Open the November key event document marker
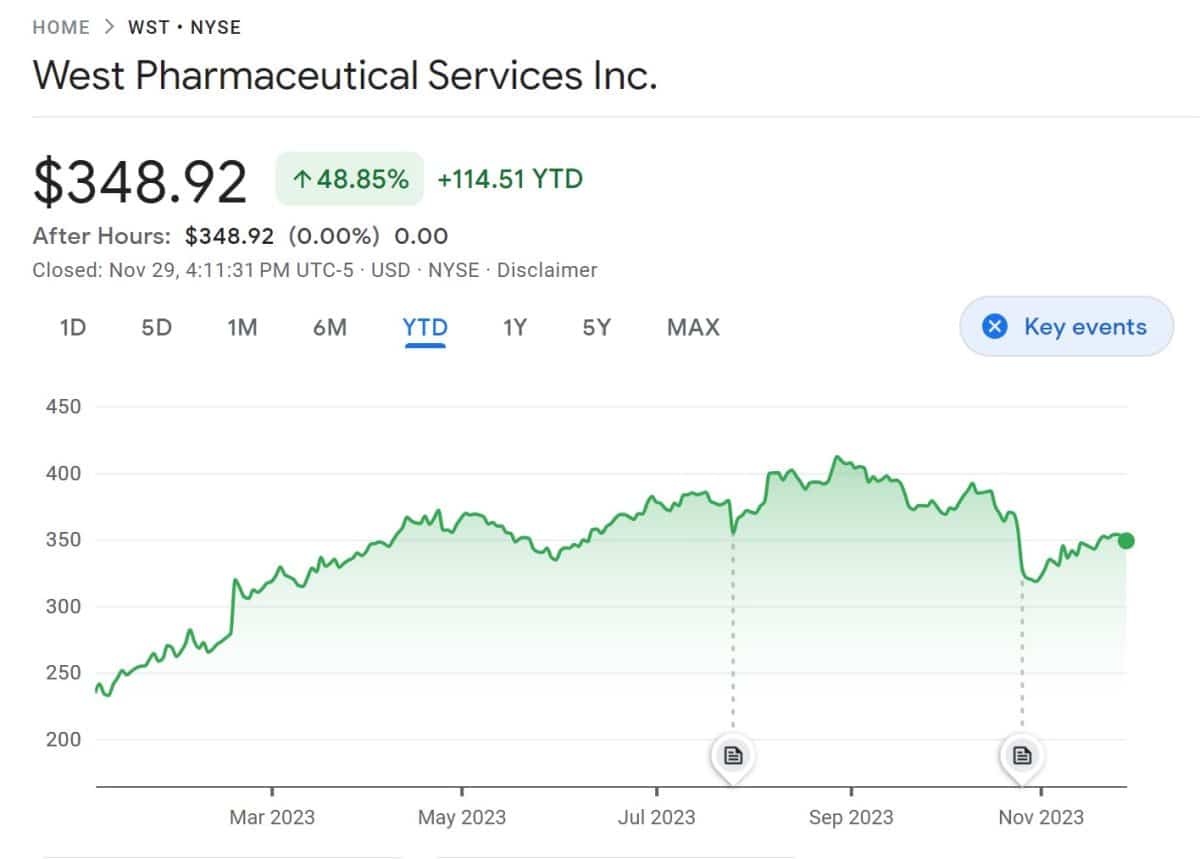Viewport: 1200px width, 859px height. point(1021,757)
